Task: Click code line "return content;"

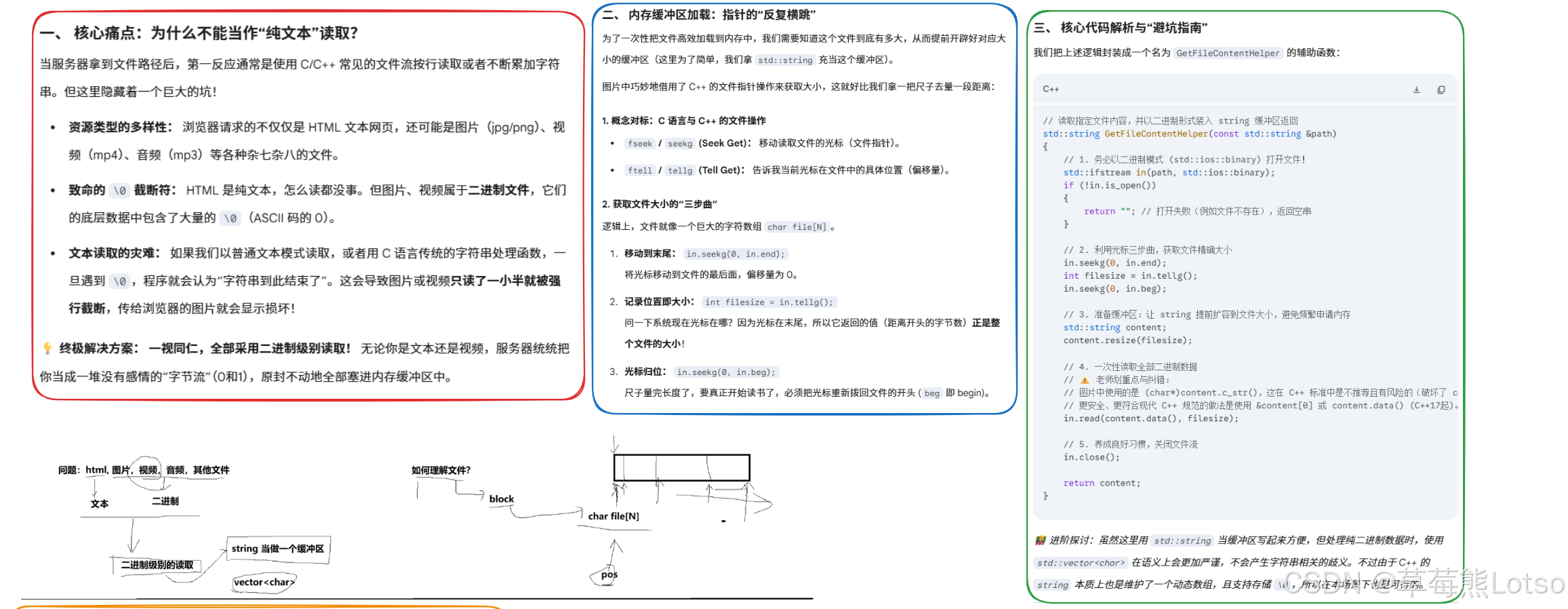Action: 1102,483
